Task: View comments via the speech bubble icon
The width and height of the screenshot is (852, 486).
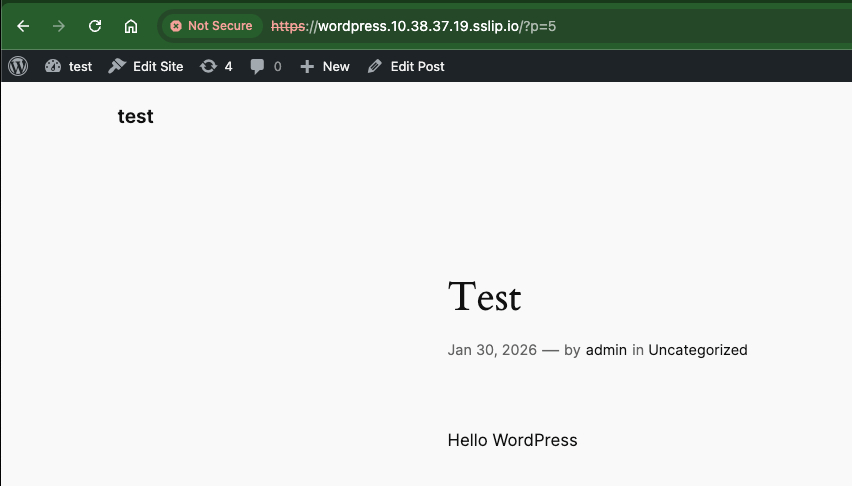Action: [x=258, y=66]
